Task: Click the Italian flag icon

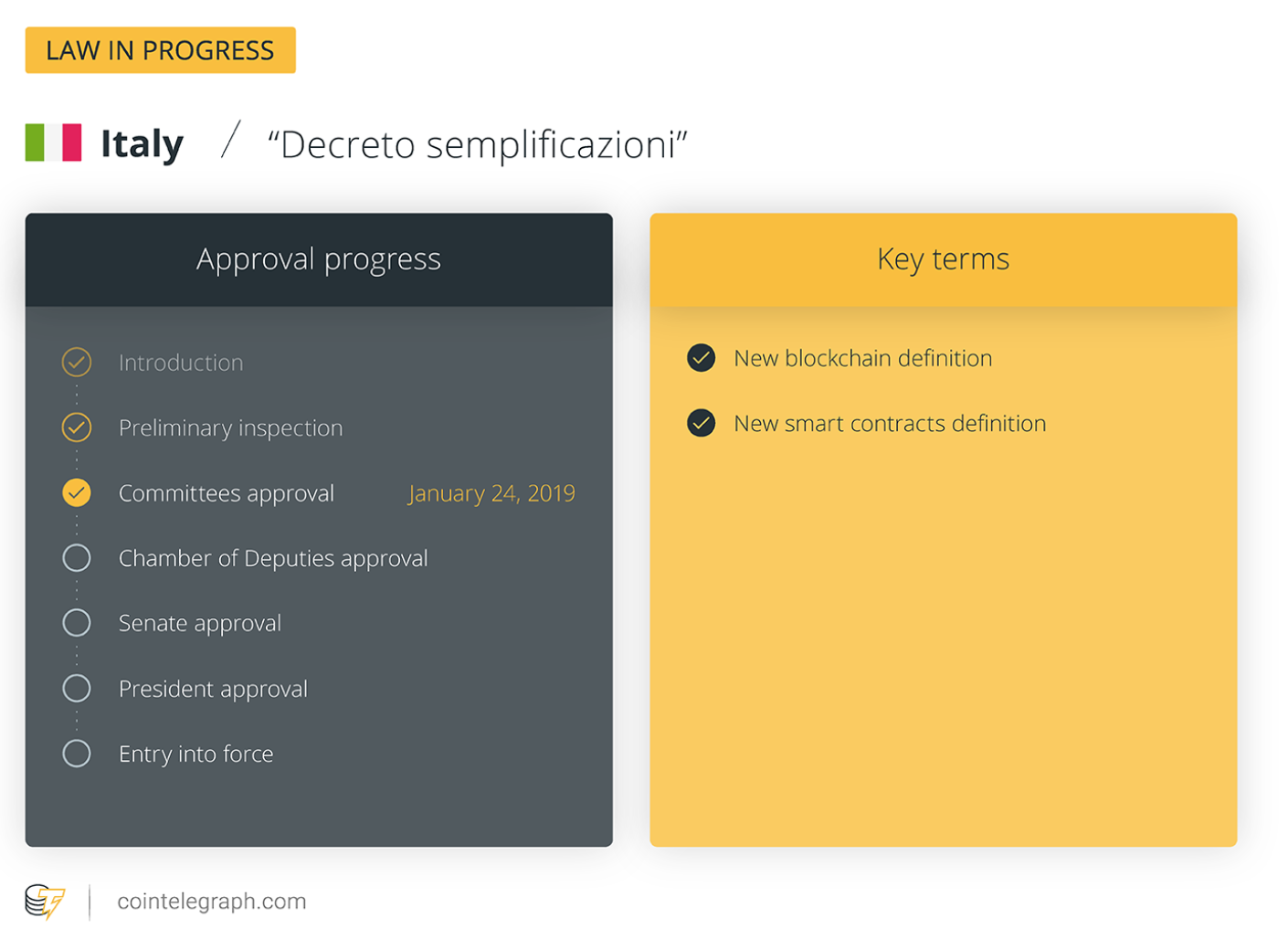Action: tap(53, 142)
